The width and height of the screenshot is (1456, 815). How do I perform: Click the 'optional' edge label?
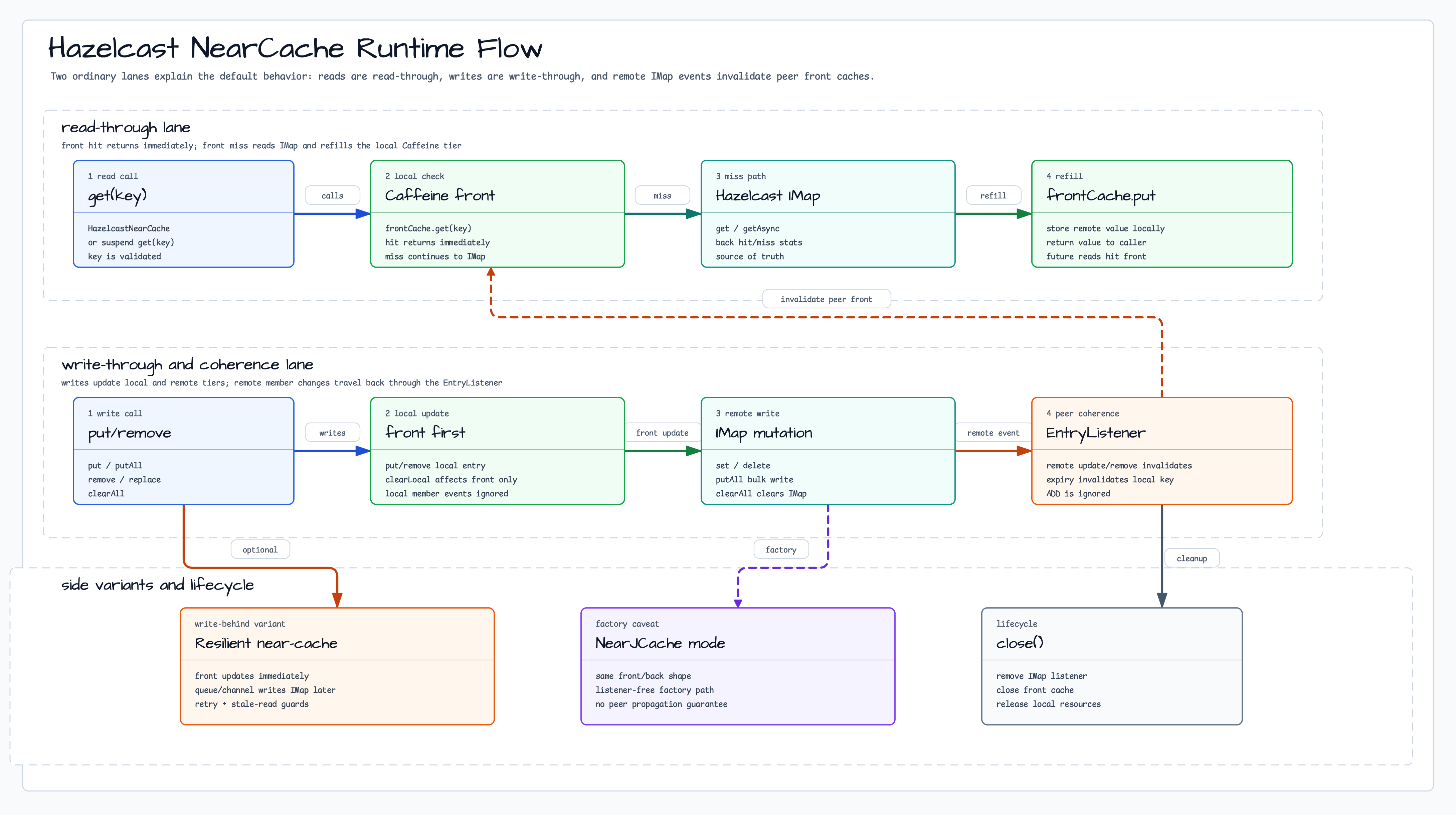pyautogui.click(x=260, y=549)
